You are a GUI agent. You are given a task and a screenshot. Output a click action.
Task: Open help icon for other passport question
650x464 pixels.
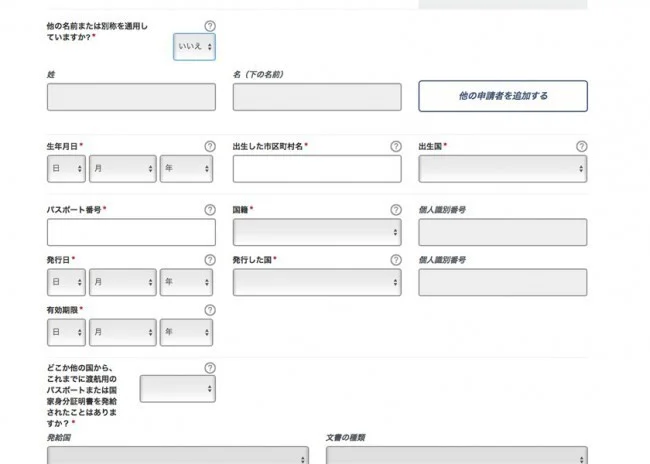(x=210, y=368)
